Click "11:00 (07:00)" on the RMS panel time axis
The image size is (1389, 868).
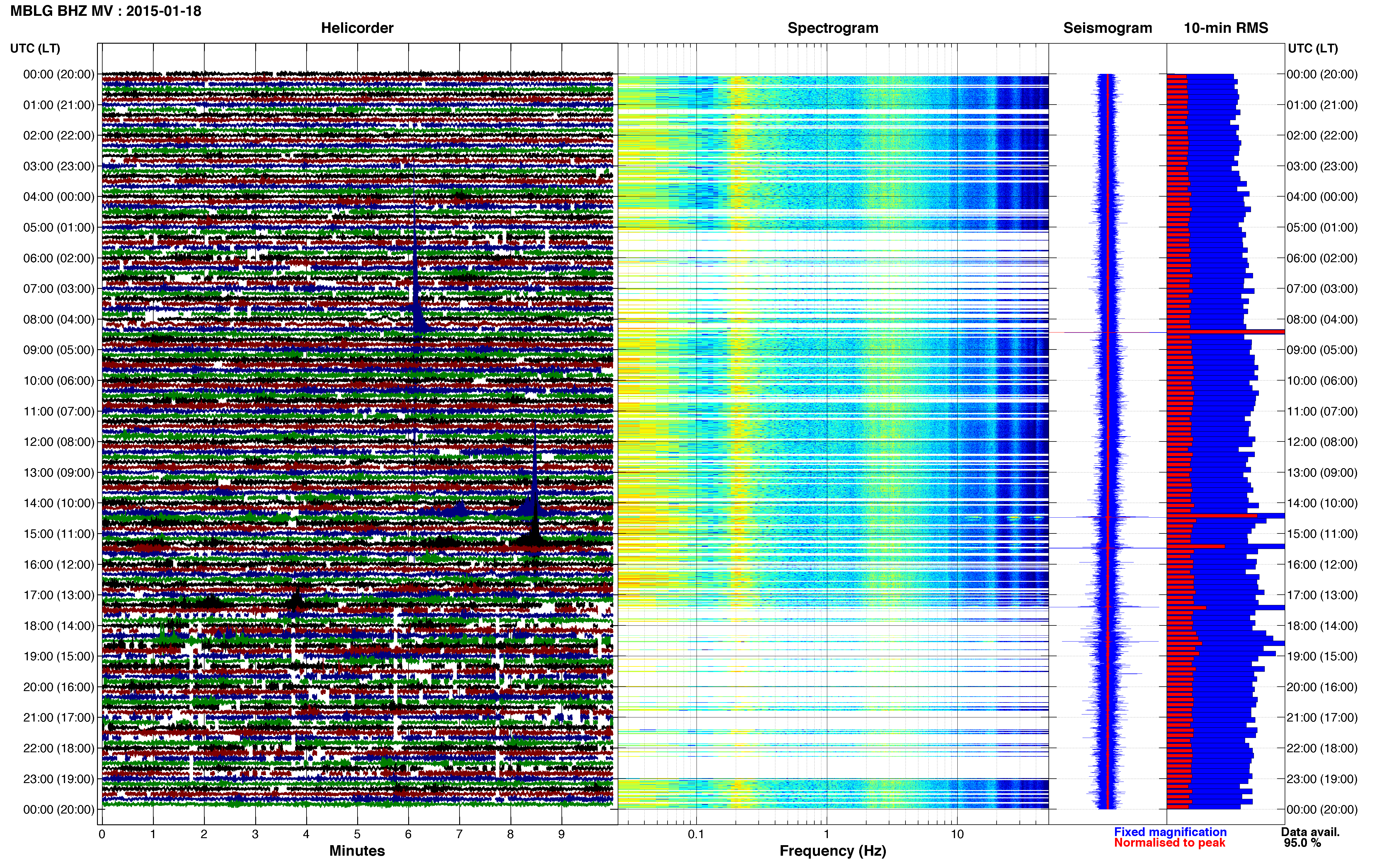point(1322,412)
